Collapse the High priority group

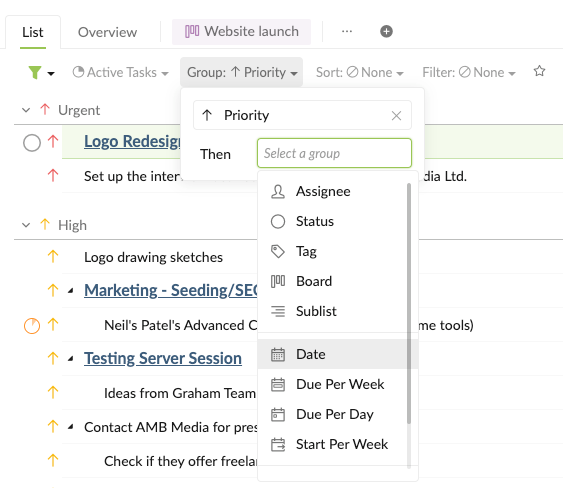(x=26, y=225)
